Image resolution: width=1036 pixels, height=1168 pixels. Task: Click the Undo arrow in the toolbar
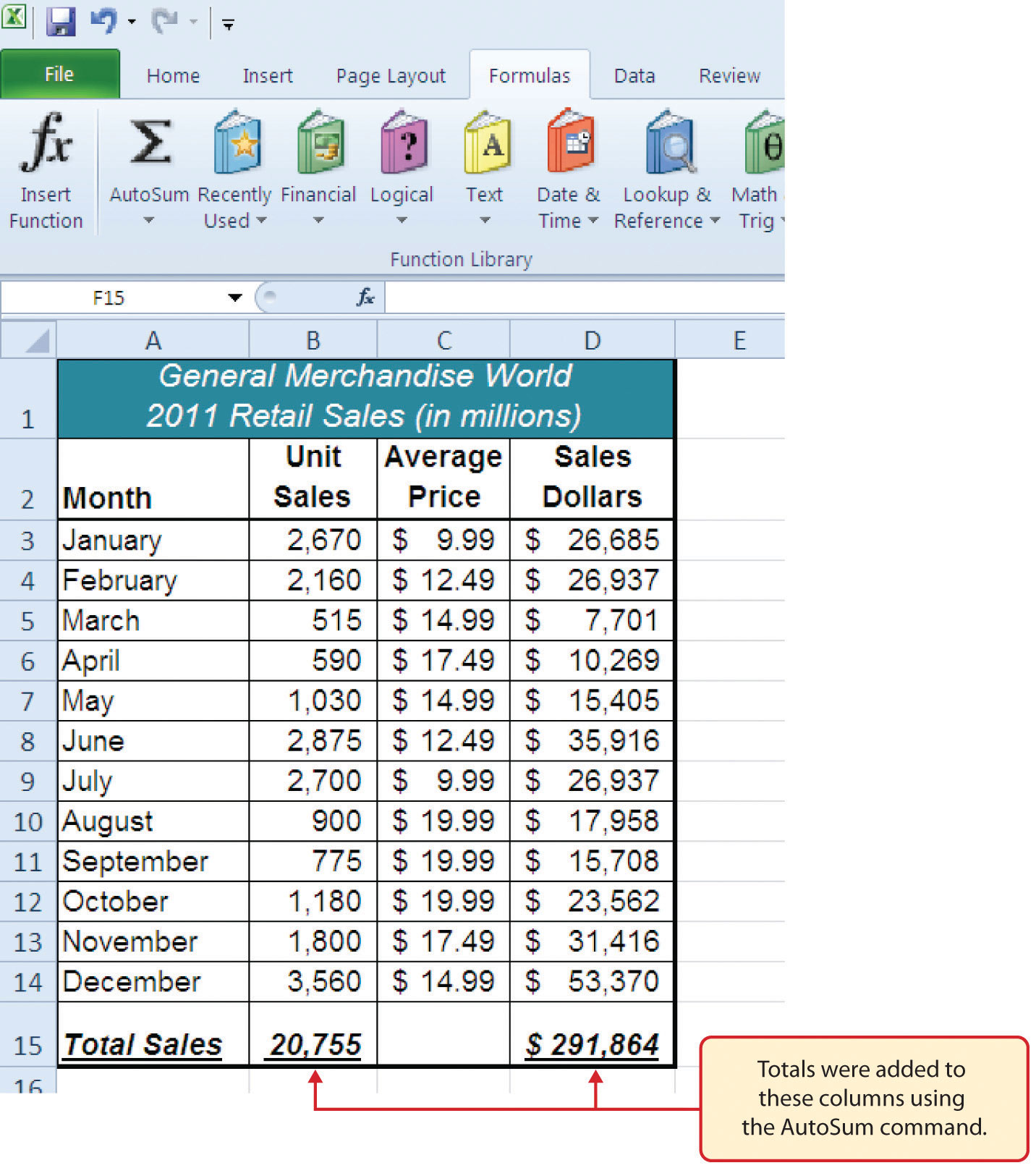coord(103,22)
